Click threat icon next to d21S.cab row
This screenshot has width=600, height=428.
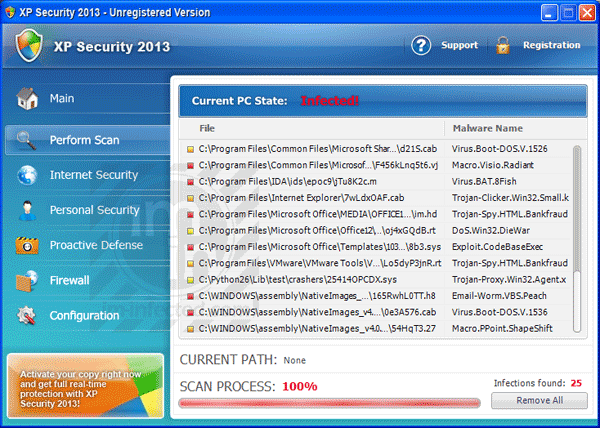pos(190,150)
